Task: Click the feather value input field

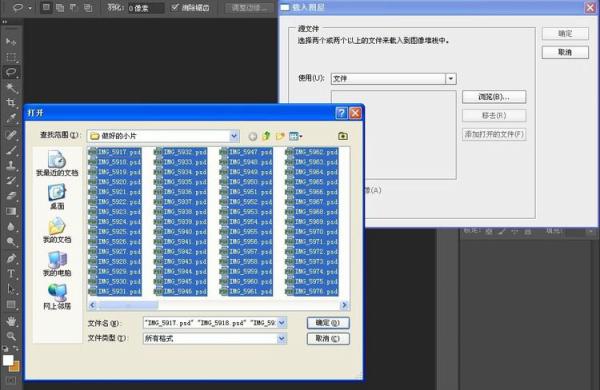Action: pos(145,8)
